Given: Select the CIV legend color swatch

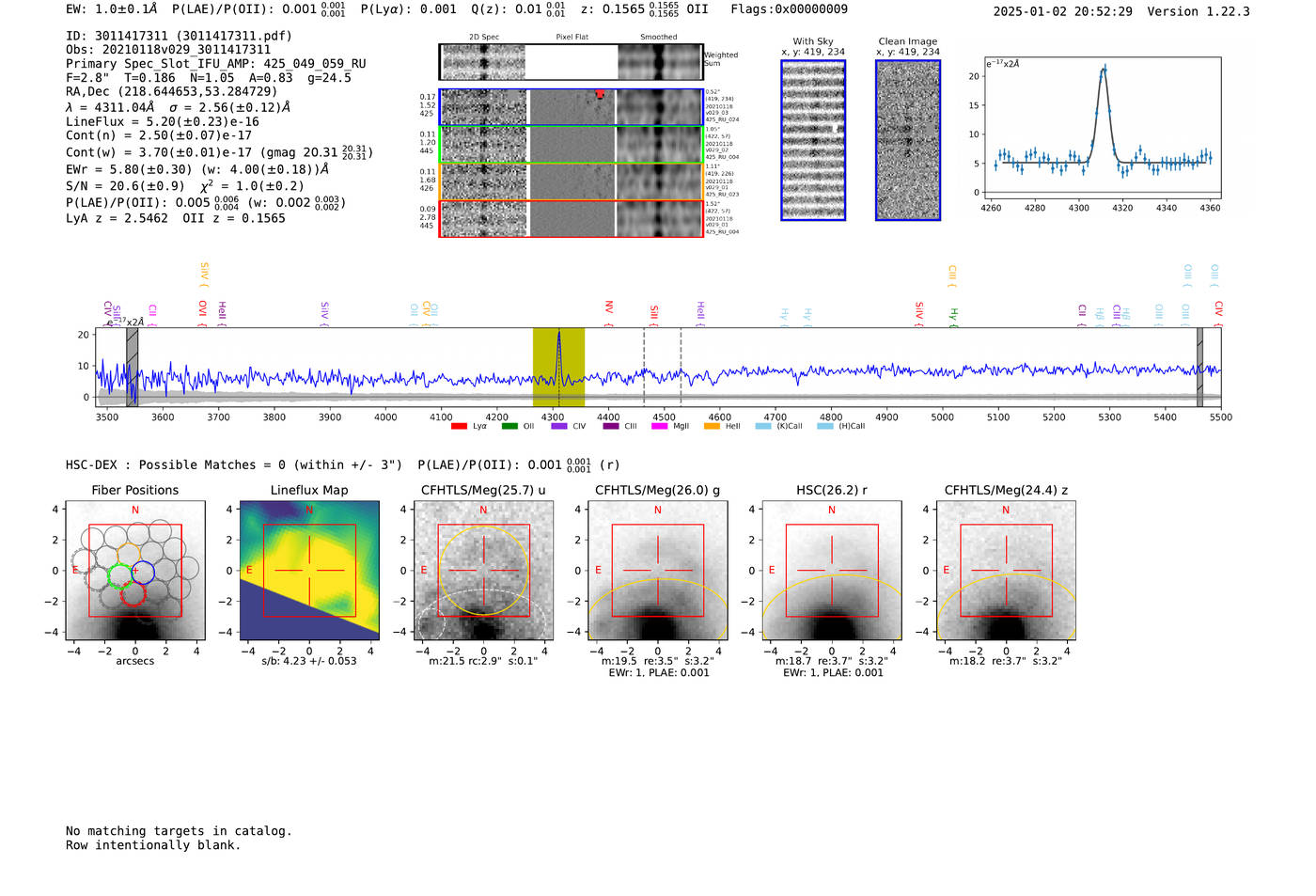Looking at the screenshot, I should tap(559, 426).
